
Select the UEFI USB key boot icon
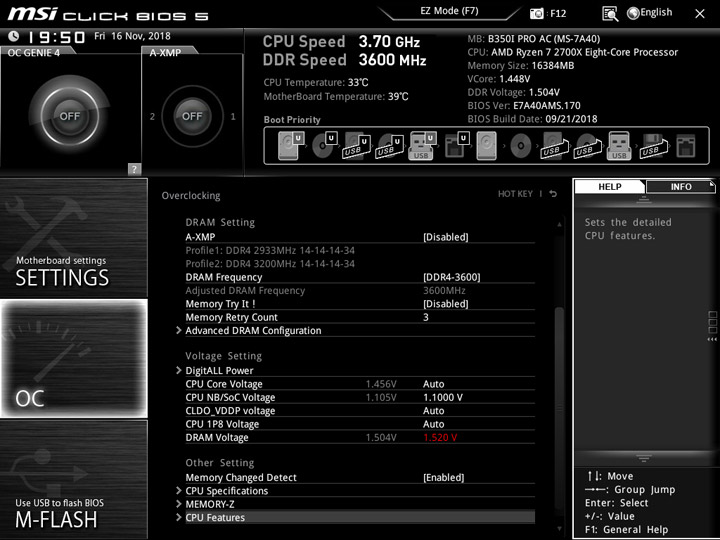(422, 146)
